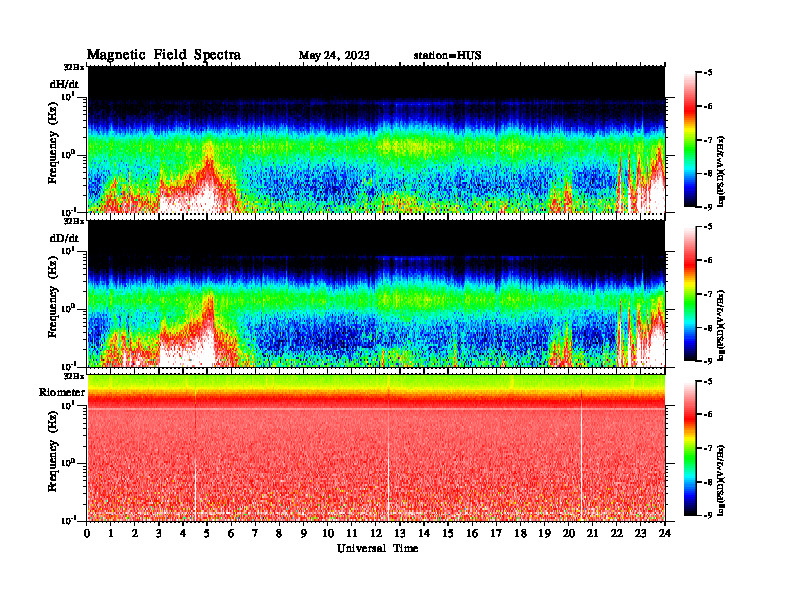
Task: Click the "-9" value on the dH/dt color bar
Action: pos(708,207)
